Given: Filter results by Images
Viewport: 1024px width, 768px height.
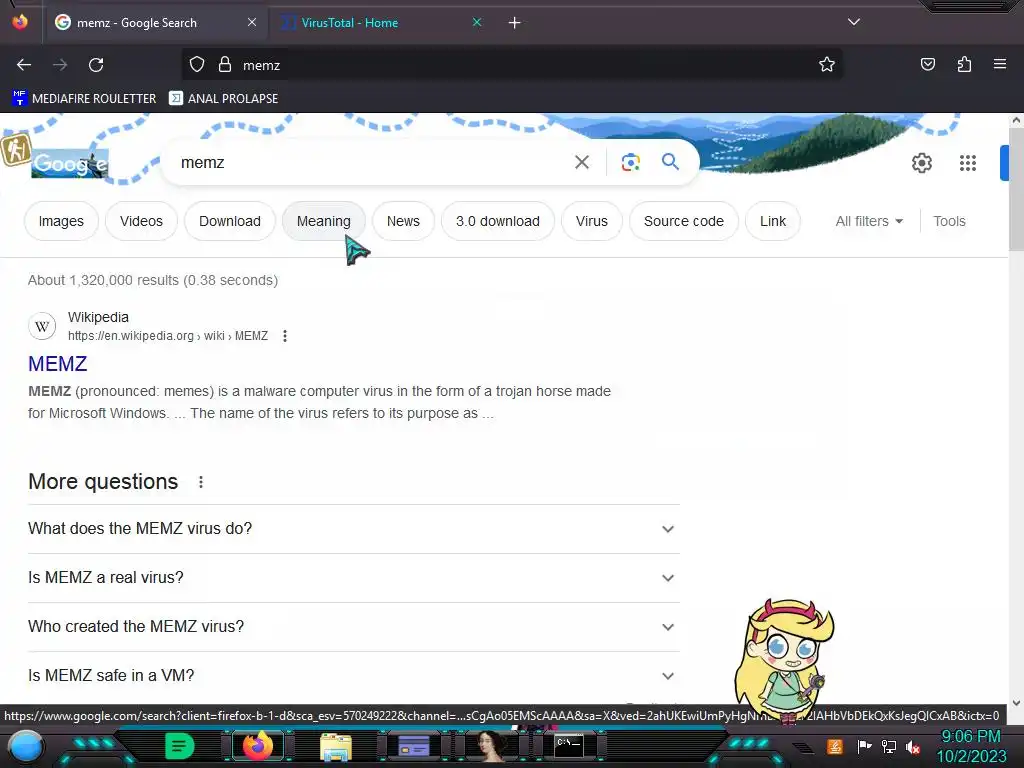Looking at the screenshot, I should tap(61, 221).
